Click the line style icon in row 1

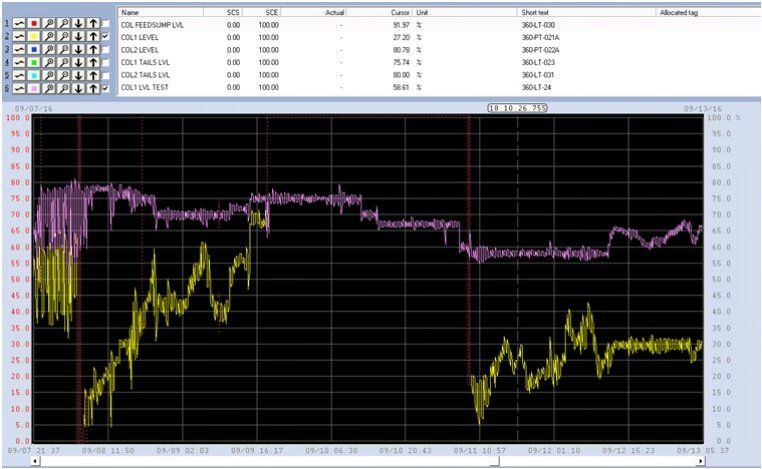19,23
